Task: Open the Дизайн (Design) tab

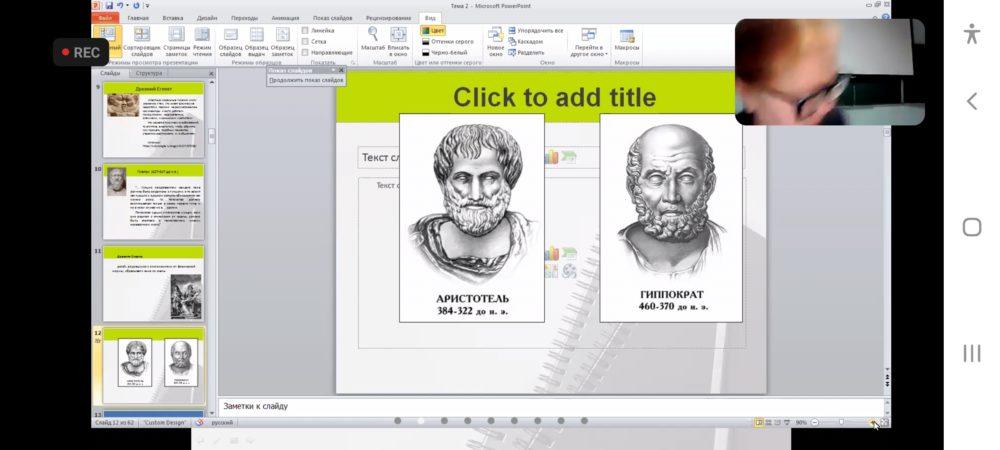Action: click(207, 18)
